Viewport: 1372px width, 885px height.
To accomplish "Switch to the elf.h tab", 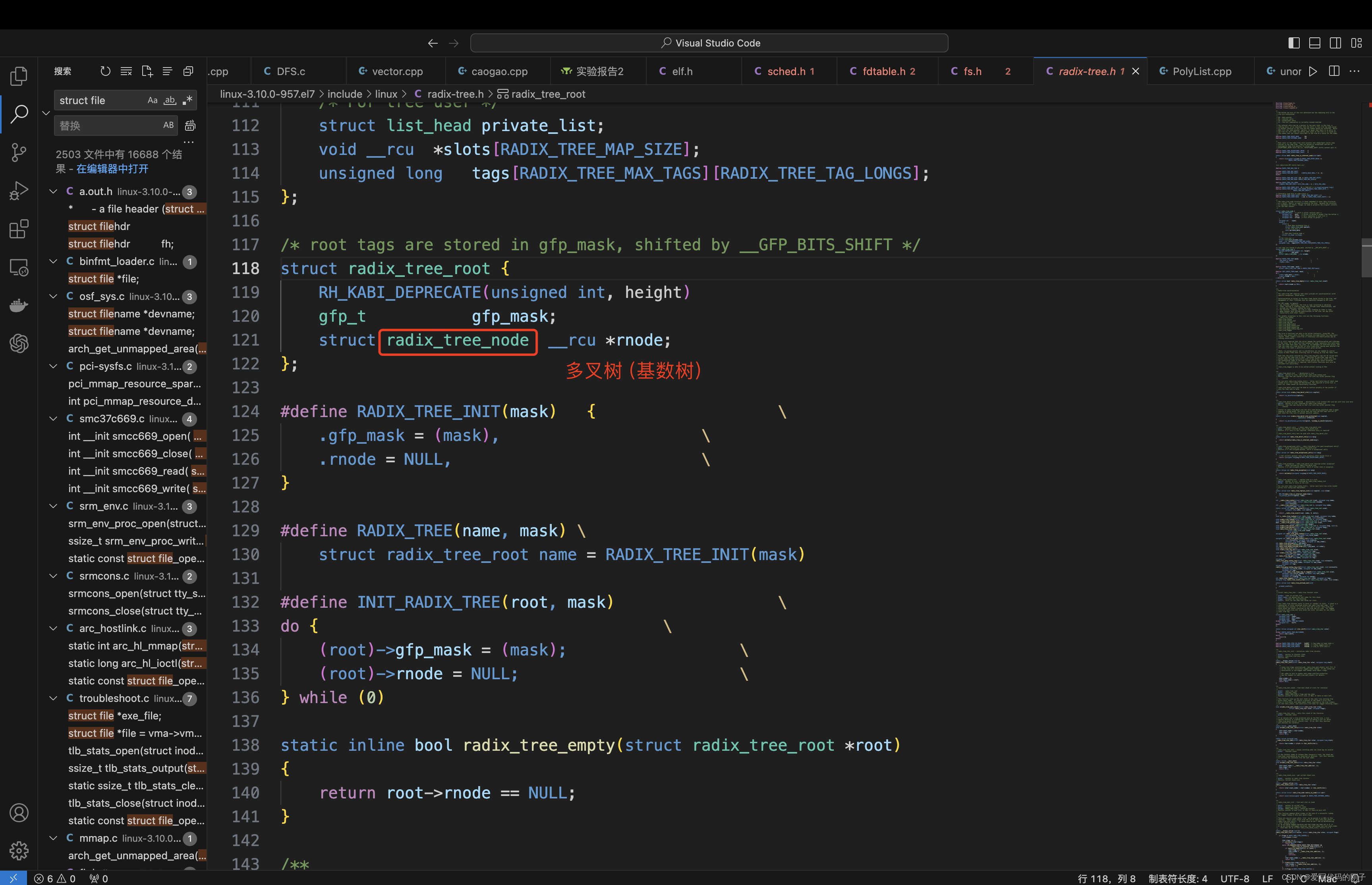I will [x=694, y=71].
